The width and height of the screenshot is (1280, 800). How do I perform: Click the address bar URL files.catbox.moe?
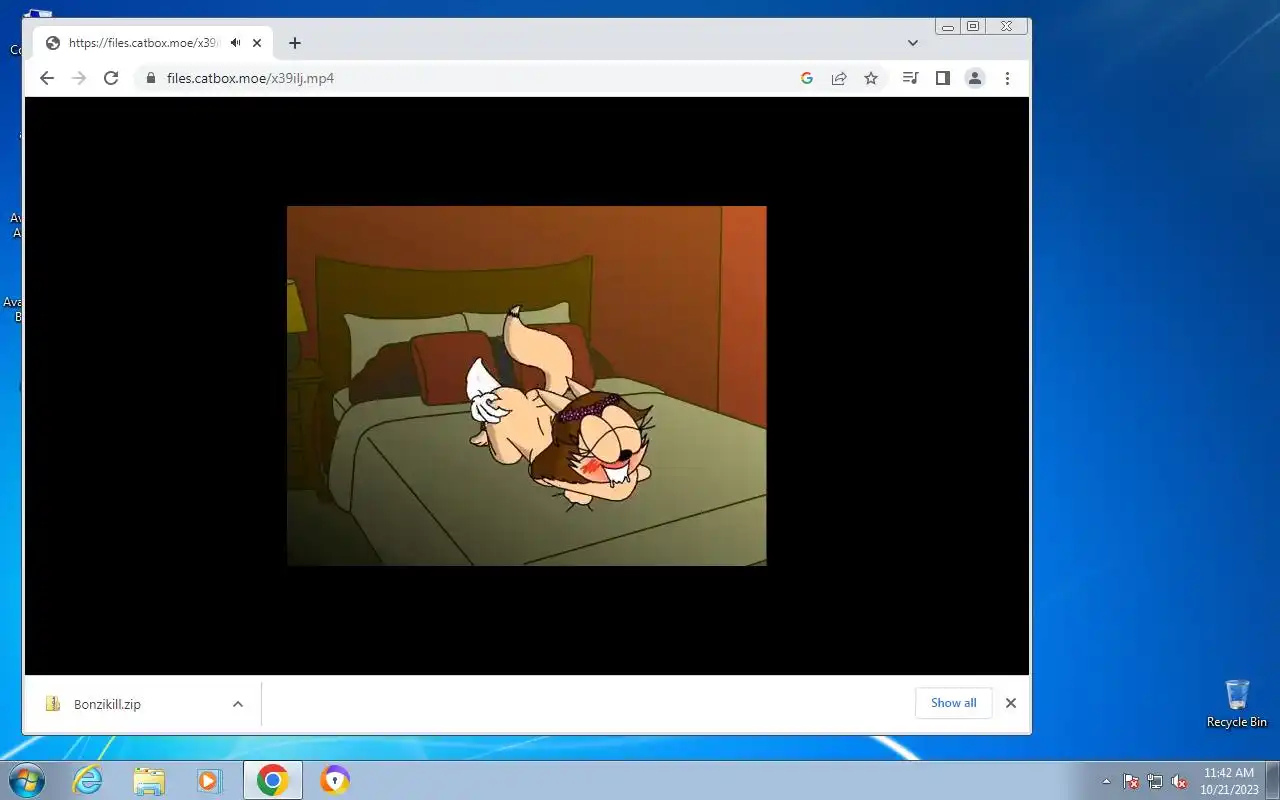(x=250, y=78)
